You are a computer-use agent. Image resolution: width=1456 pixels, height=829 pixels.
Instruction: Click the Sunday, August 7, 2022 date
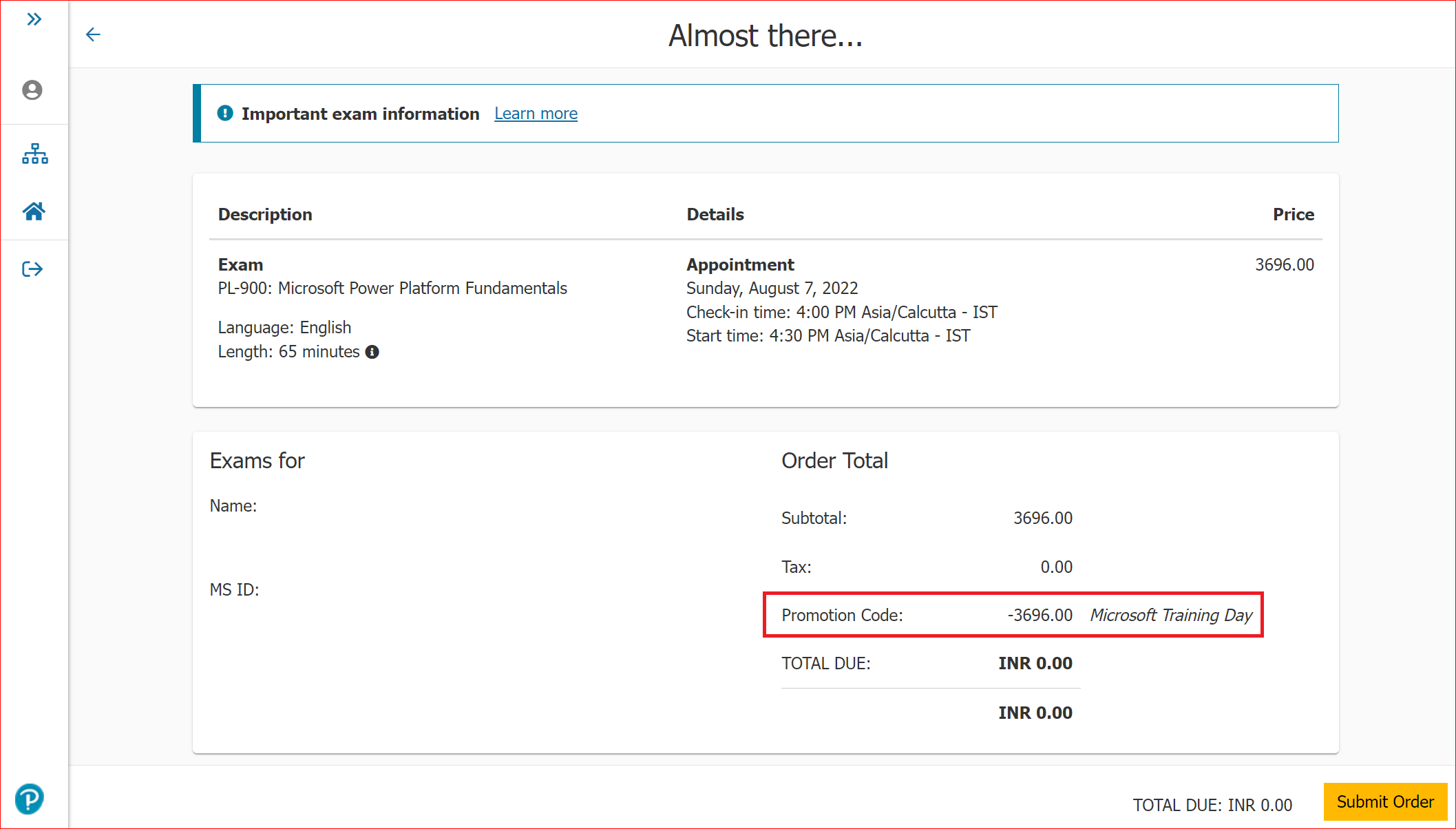point(772,288)
